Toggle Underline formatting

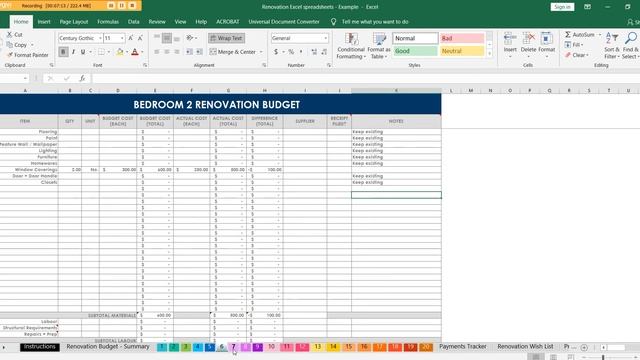(83, 52)
